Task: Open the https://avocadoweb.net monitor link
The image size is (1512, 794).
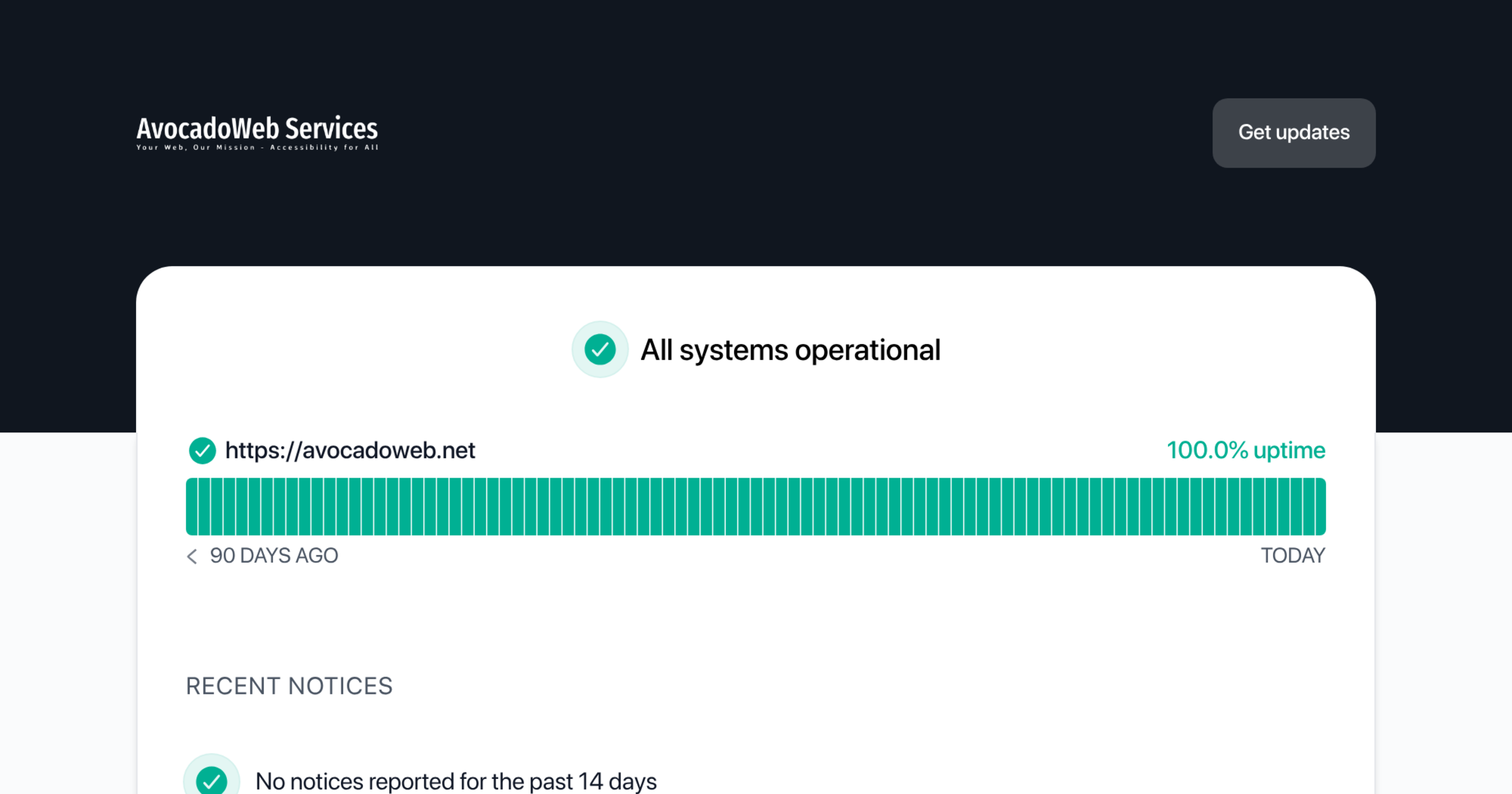Action: [x=350, y=451]
